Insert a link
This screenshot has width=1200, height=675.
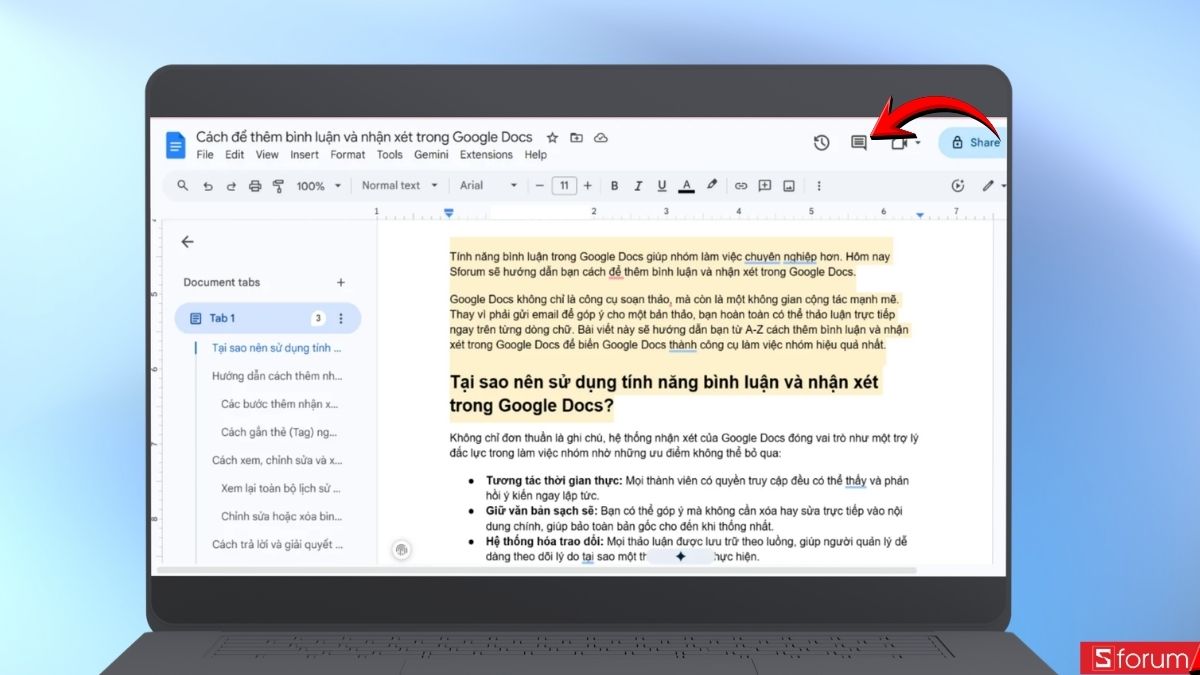741,185
